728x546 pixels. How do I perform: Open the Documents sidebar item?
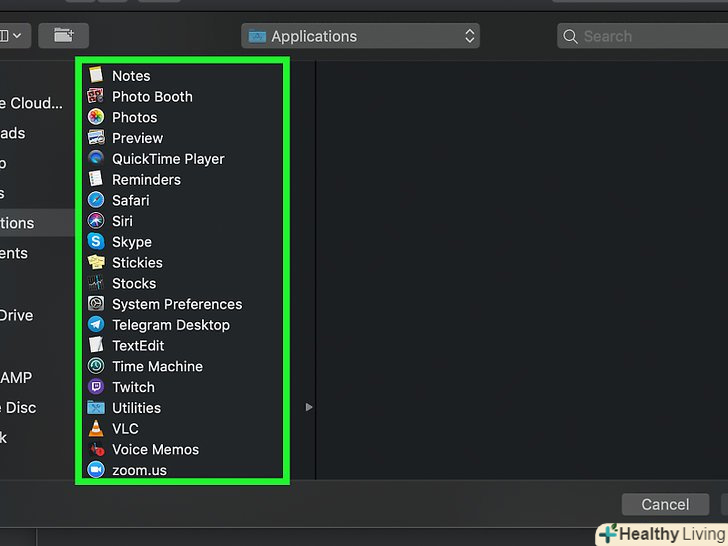[x=14, y=253]
